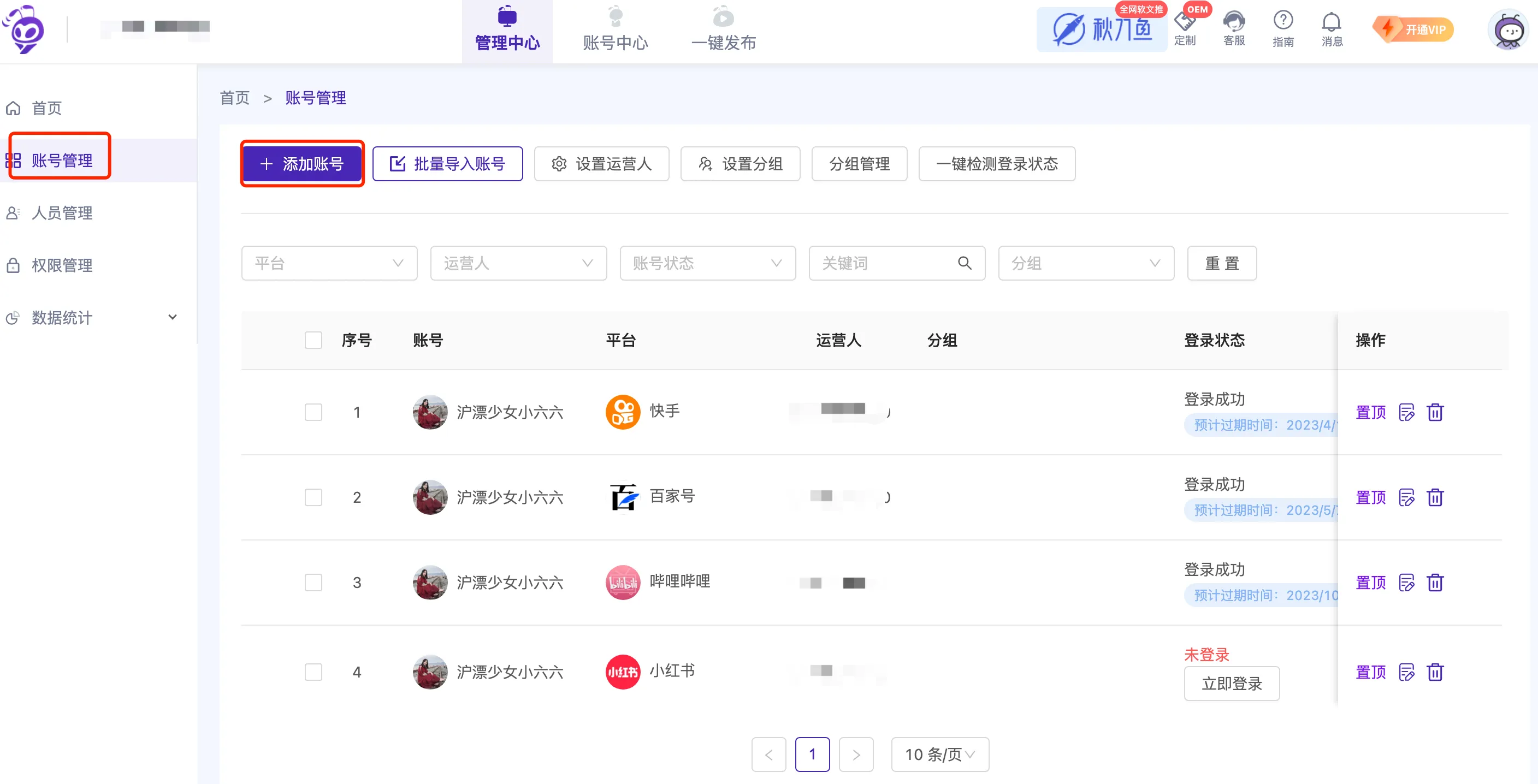Open 人员管理 in the sidebar
The image size is (1538, 784).
(62, 213)
